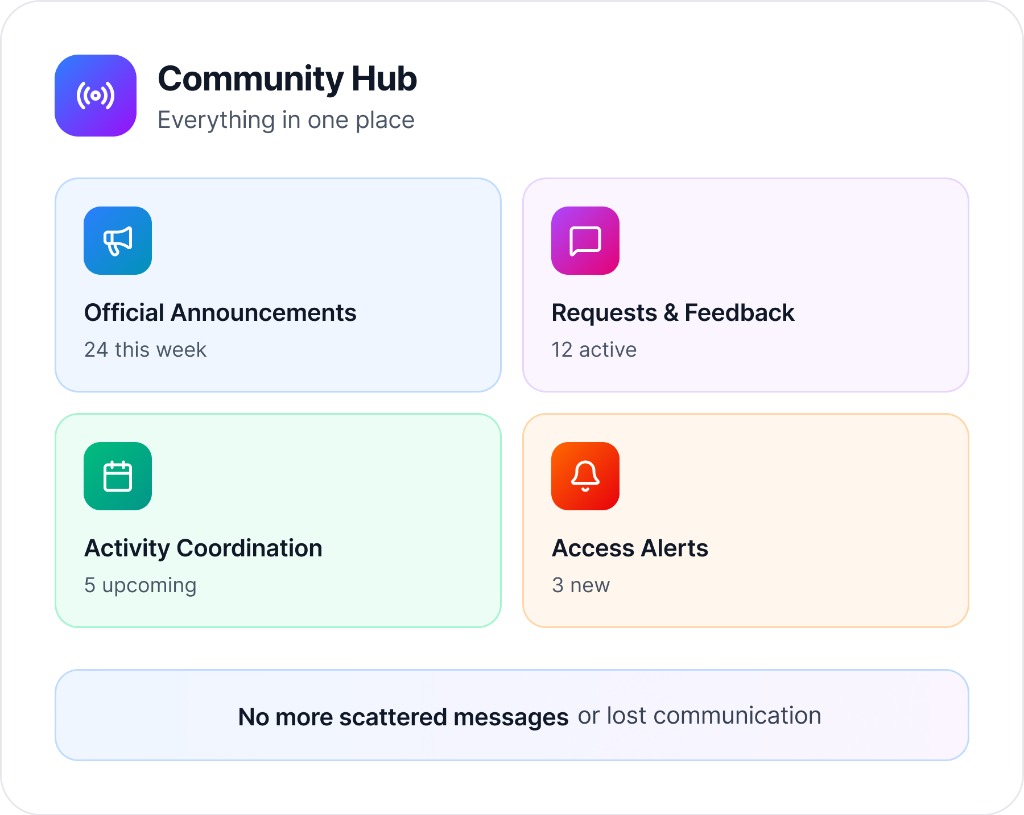Click "No more scattered messages" bold text
Screen dimensions: 1024x815
coord(403,717)
